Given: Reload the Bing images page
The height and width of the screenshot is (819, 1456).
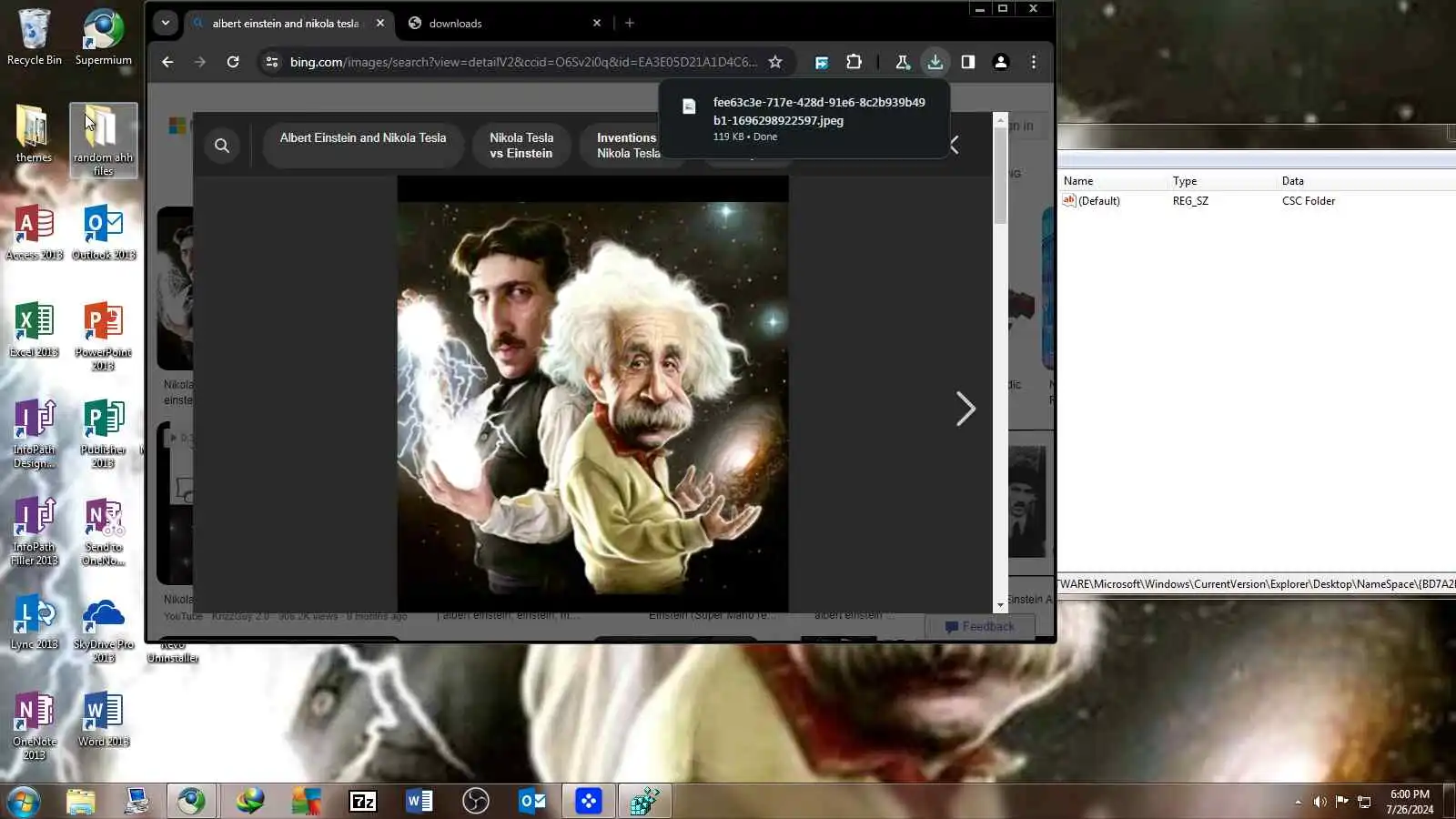Looking at the screenshot, I should [233, 62].
